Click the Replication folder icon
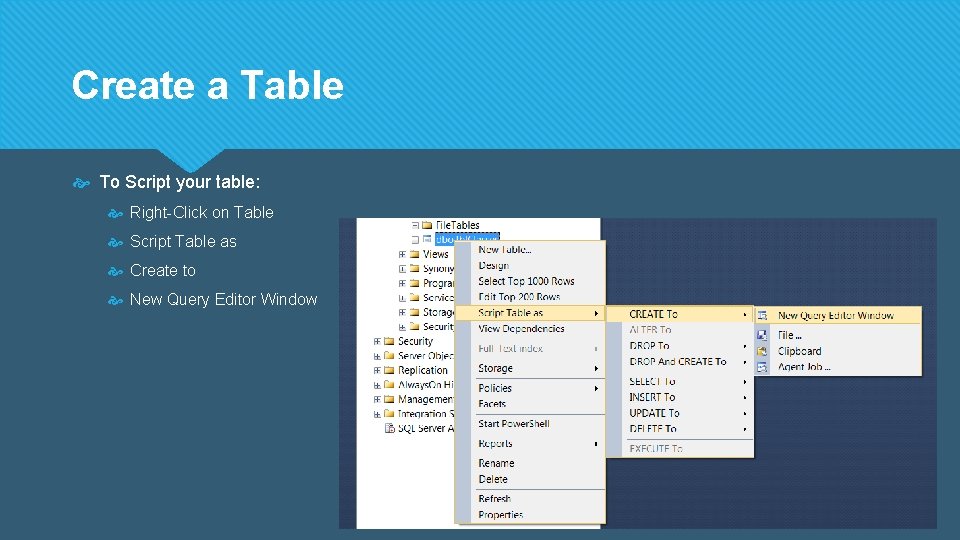 389,370
